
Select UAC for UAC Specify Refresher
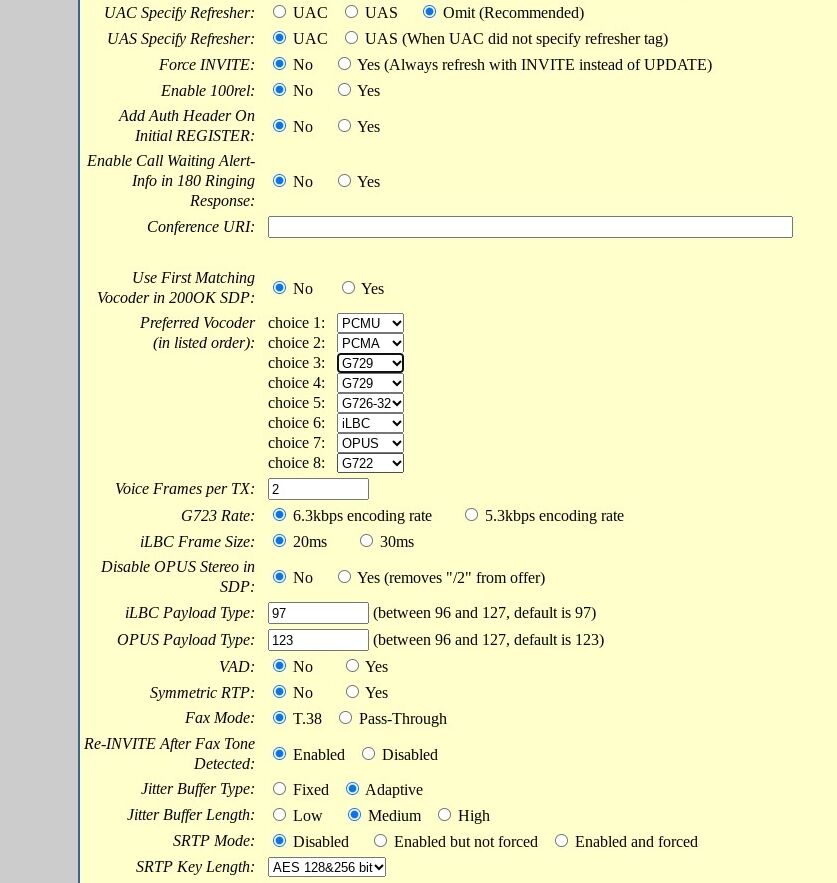click(x=279, y=12)
